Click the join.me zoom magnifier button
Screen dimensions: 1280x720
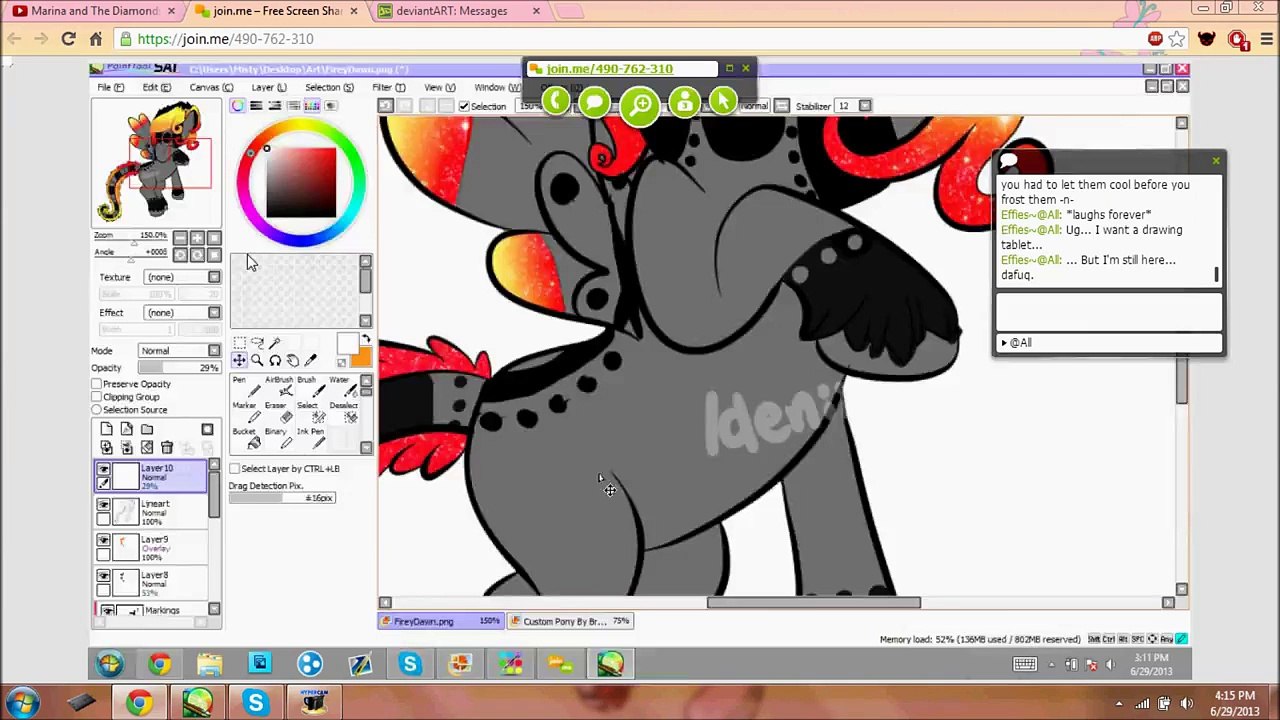(640, 104)
